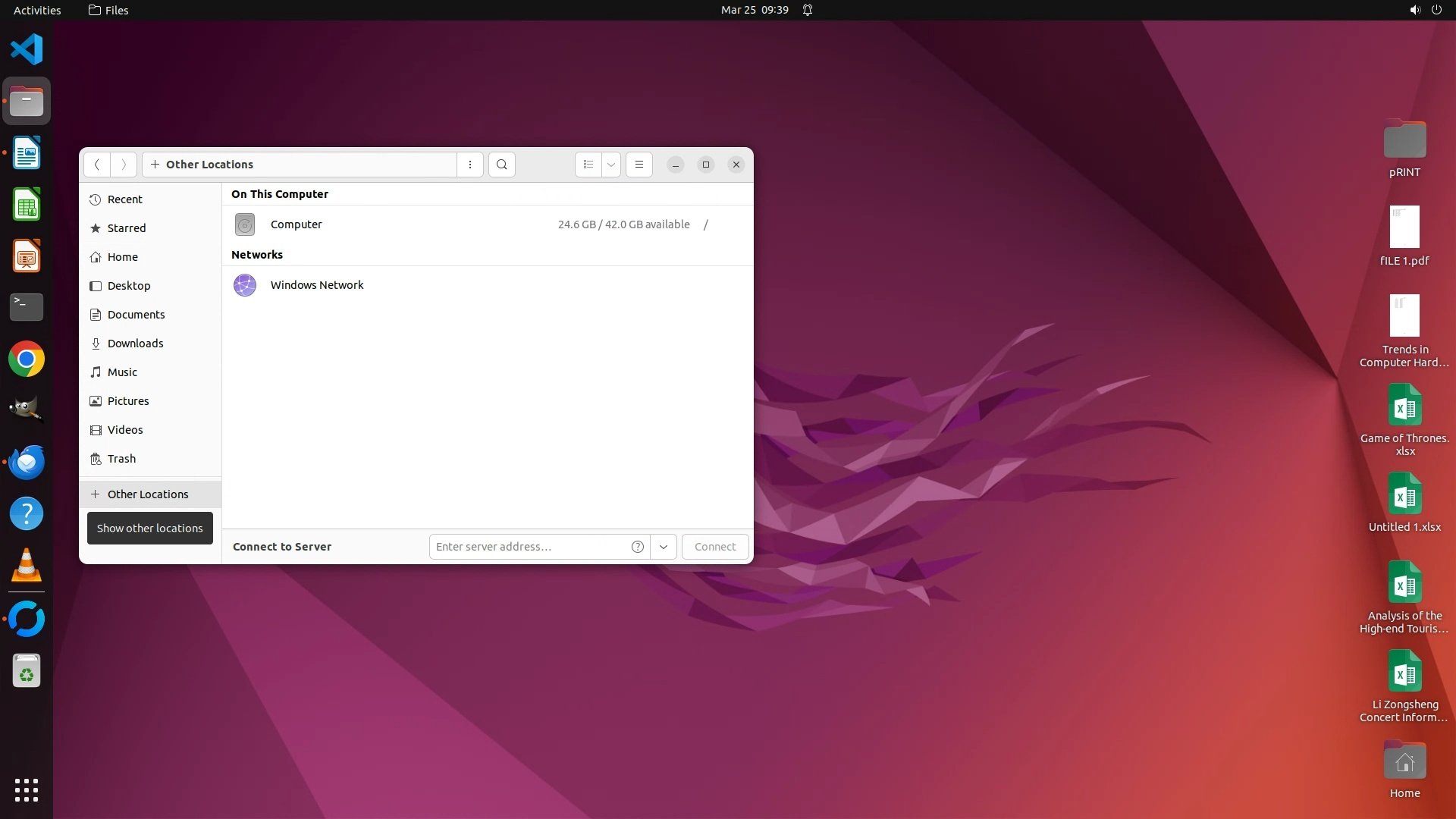Expand recent servers dropdown chevron

(664, 547)
